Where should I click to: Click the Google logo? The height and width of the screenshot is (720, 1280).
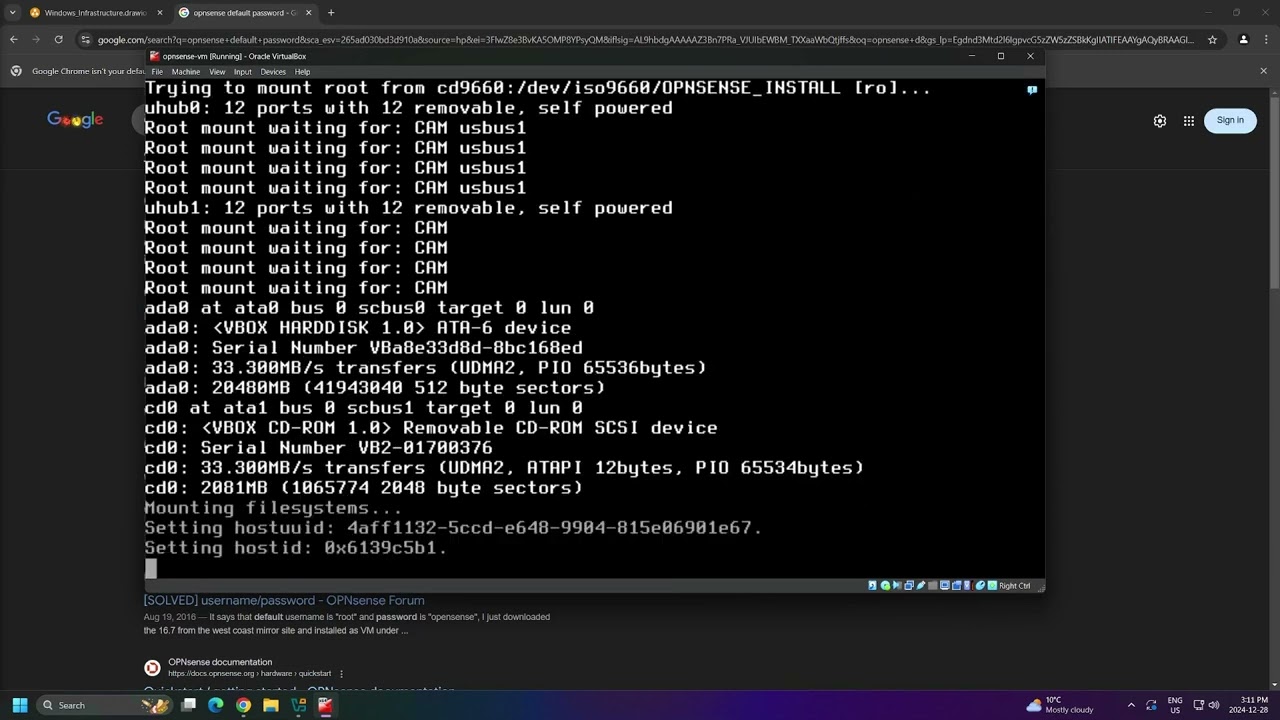tap(75, 120)
